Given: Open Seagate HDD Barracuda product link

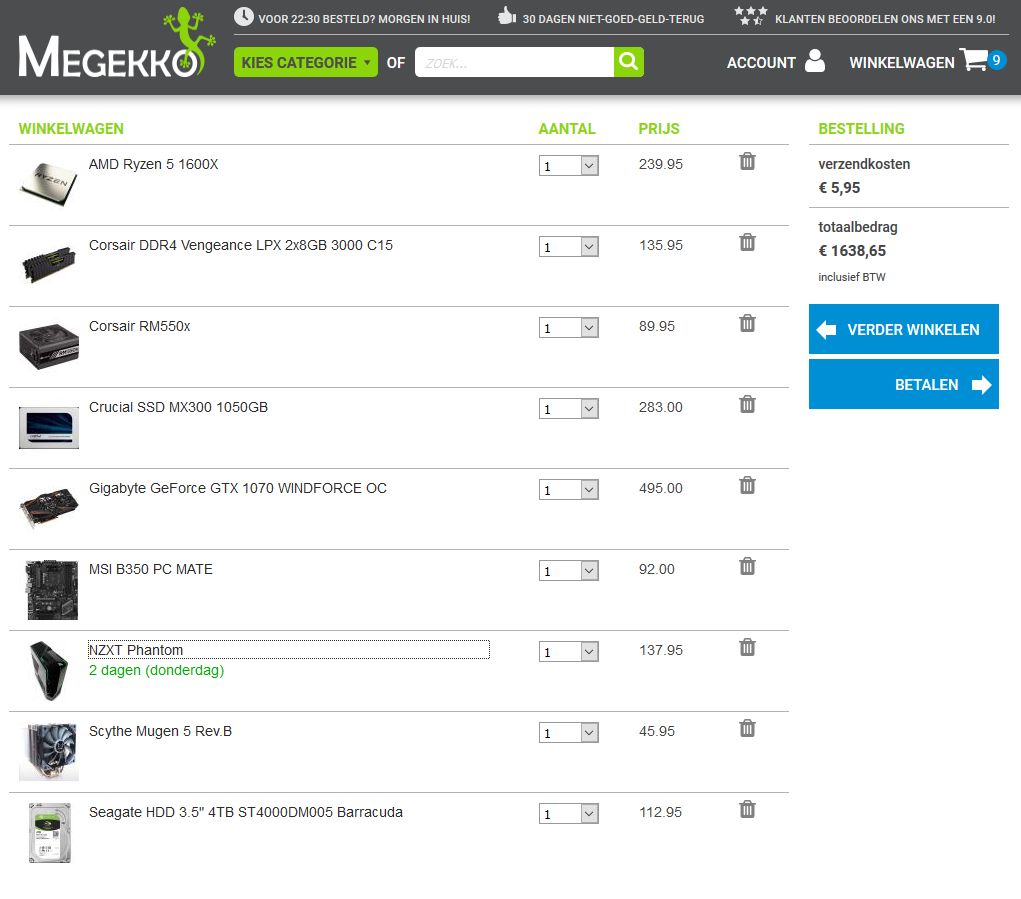Looking at the screenshot, I should pos(245,812).
